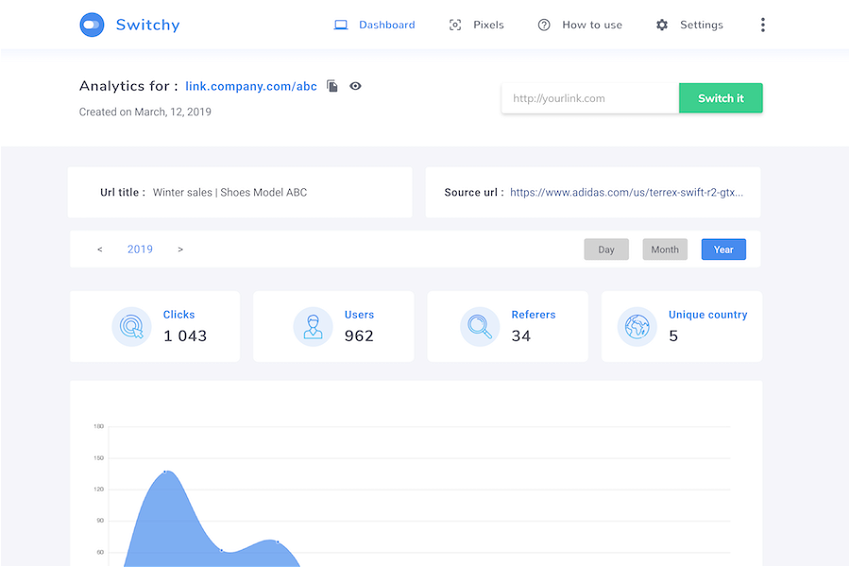This screenshot has height=567, width=850.
Task: Click the Switchy logo icon
Action: click(x=92, y=25)
